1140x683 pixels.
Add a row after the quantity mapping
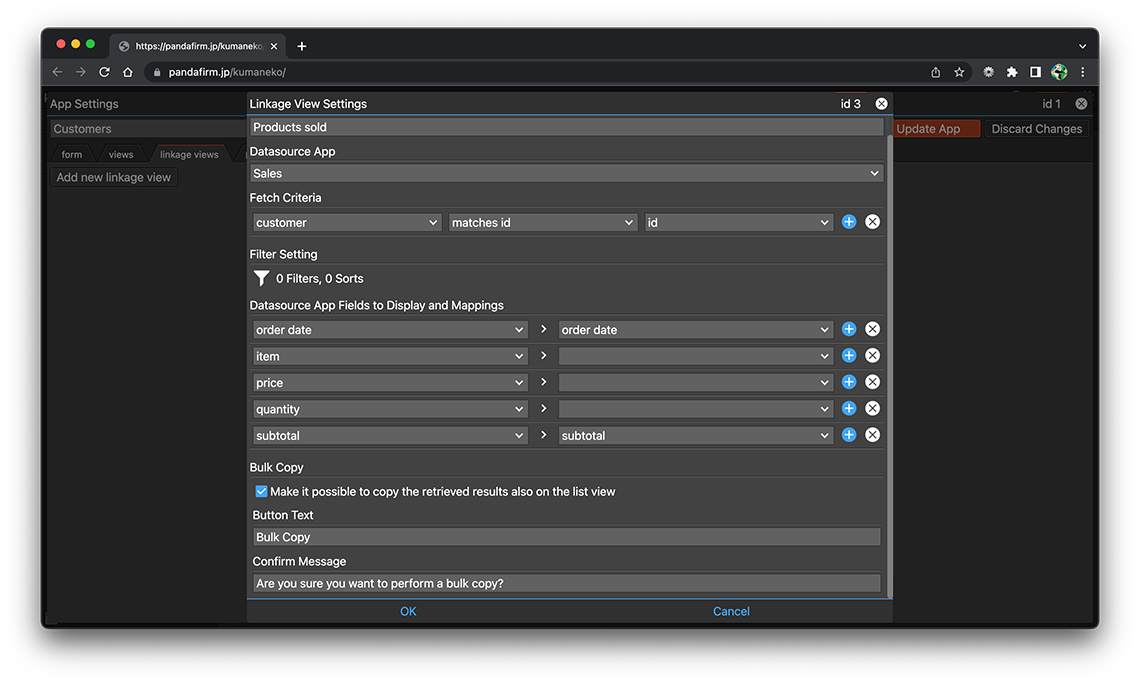pos(849,409)
